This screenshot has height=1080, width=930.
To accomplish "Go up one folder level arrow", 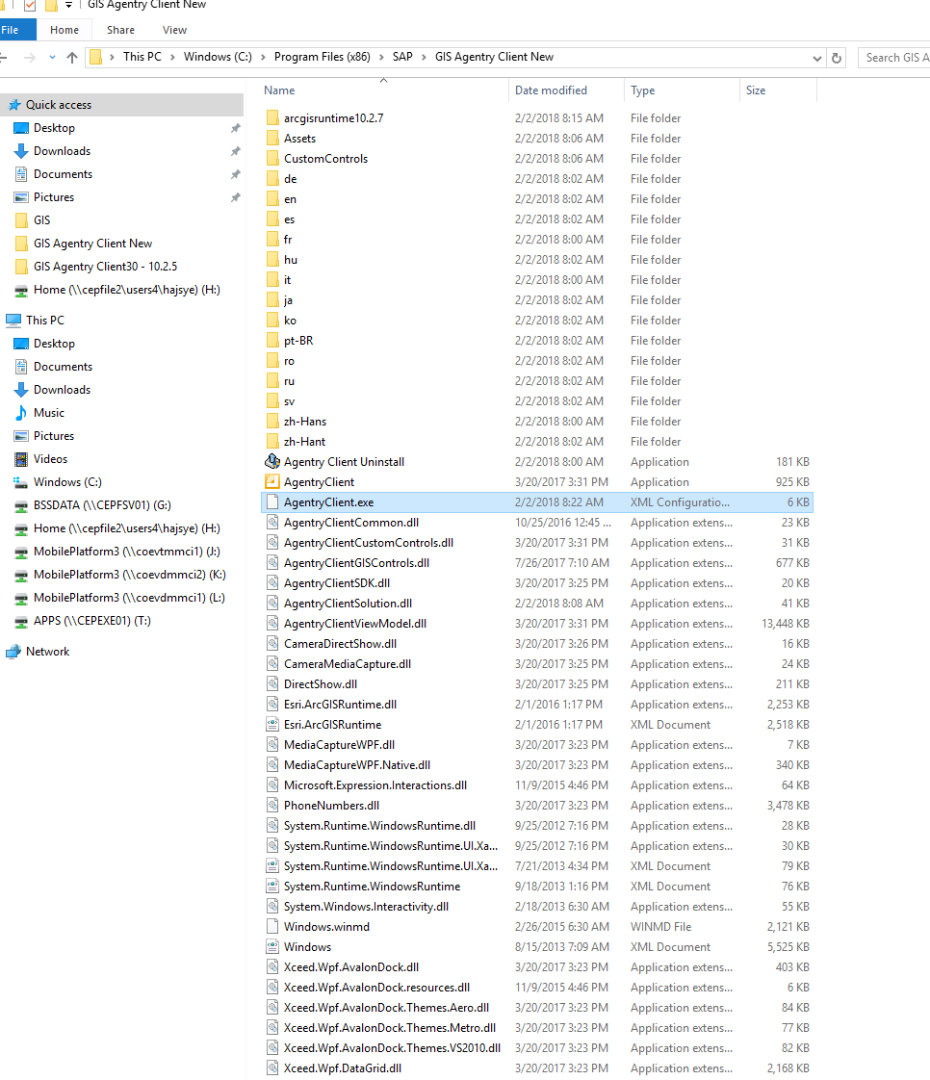I will pyautogui.click(x=72, y=58).
